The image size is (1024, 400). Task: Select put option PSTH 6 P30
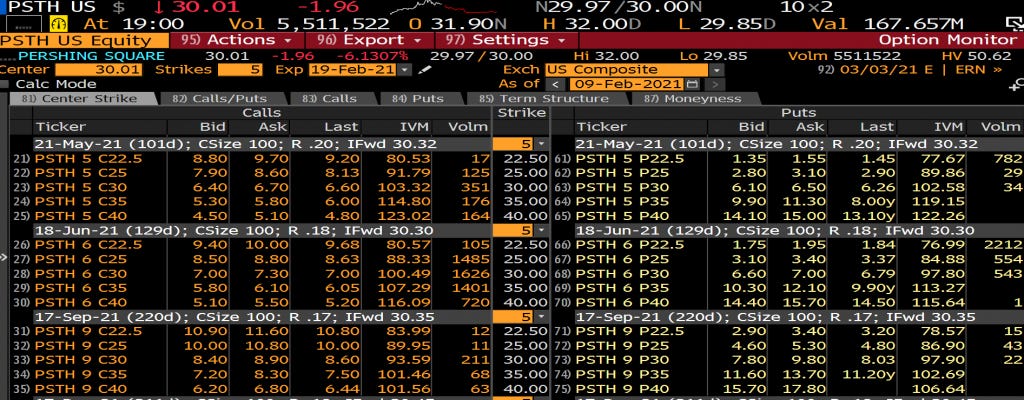click(x=622, y=274)
